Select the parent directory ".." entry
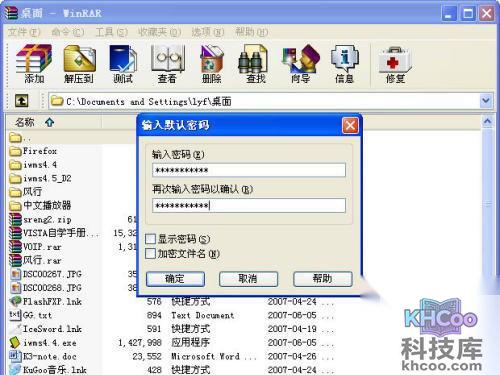Screen dimensions: 500x375 (x=20, y=137)
